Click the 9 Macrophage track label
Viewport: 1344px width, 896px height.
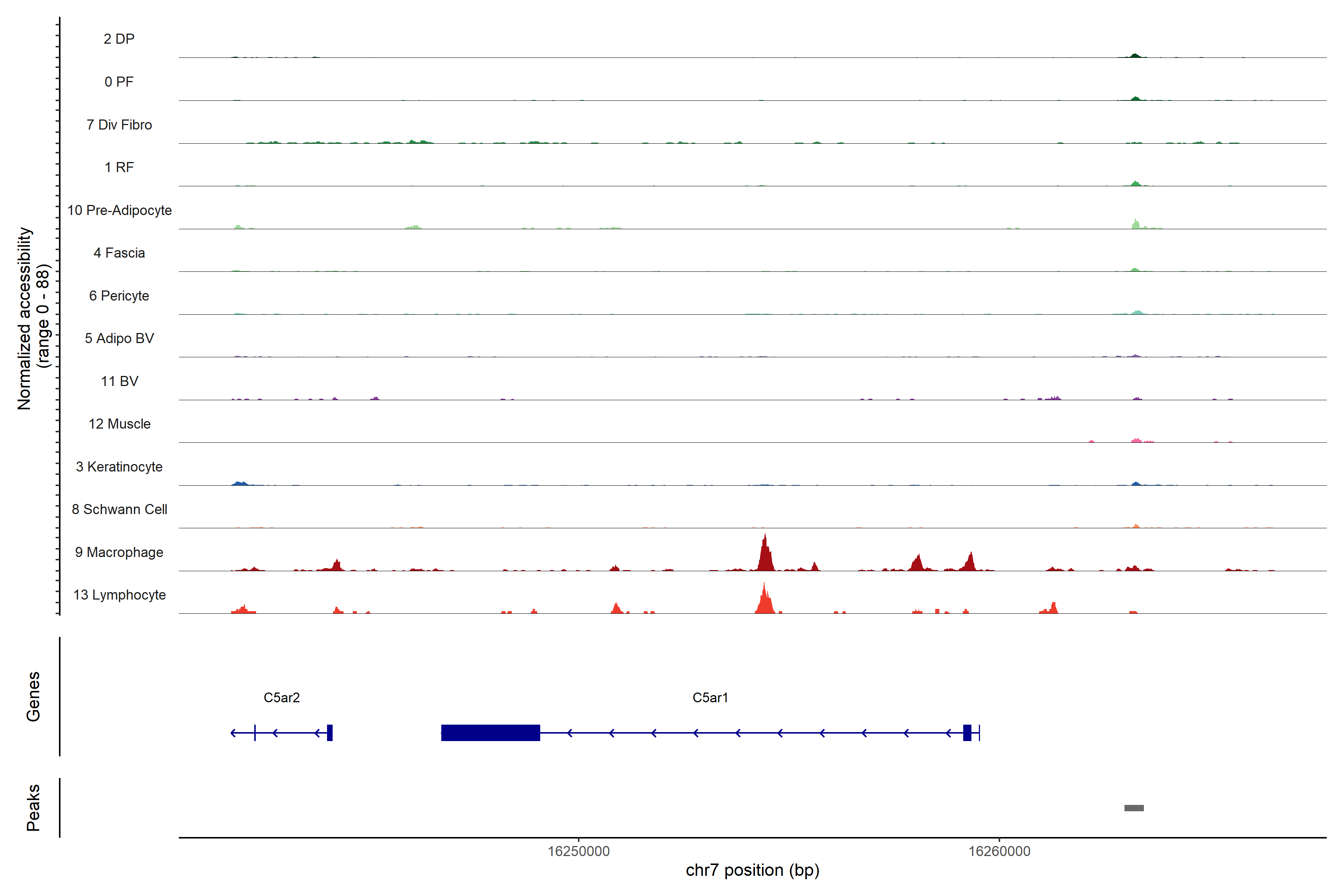(119, 552)
